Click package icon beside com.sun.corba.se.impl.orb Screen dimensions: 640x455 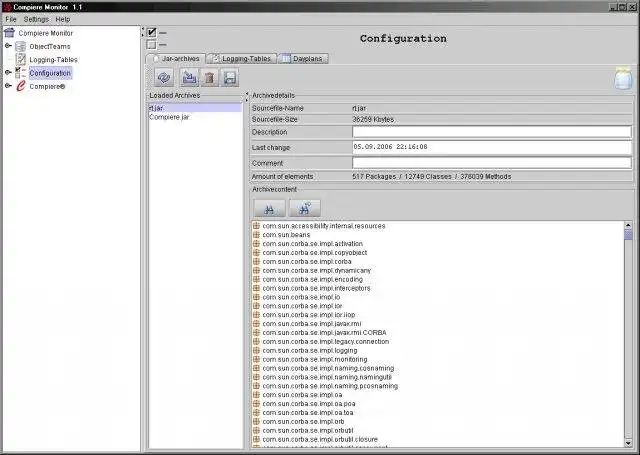click(x=256, y=421)
